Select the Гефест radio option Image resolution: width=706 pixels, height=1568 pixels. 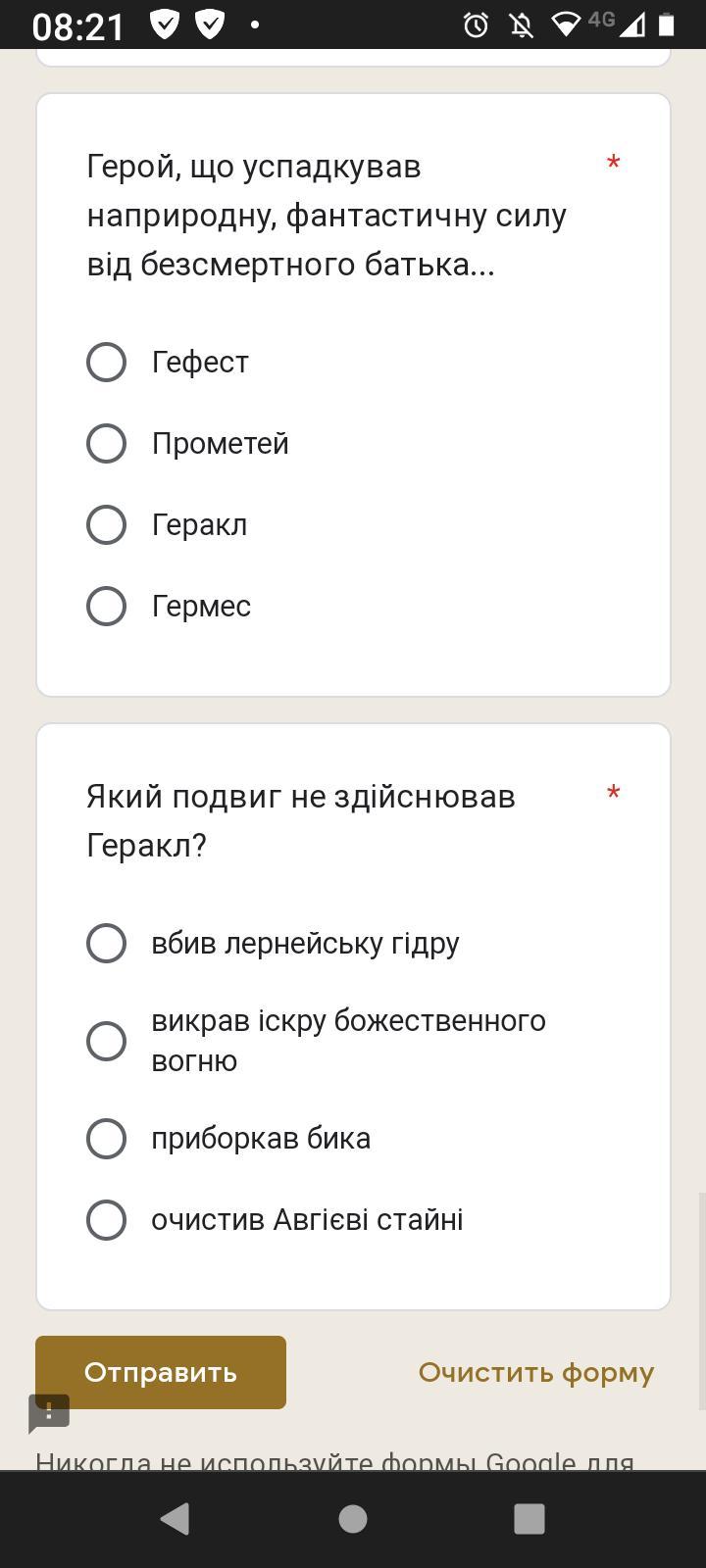(106, 363)
